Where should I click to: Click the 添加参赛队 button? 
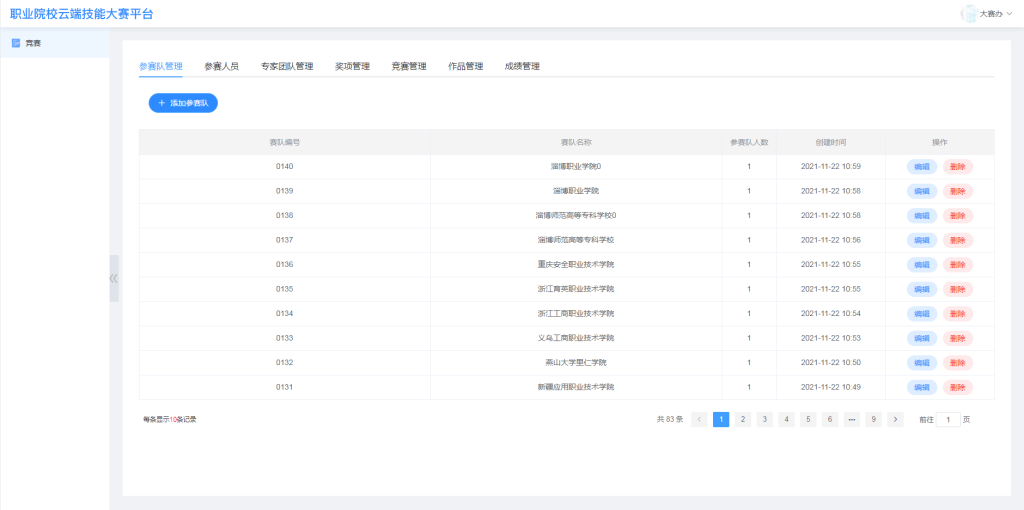183,103
